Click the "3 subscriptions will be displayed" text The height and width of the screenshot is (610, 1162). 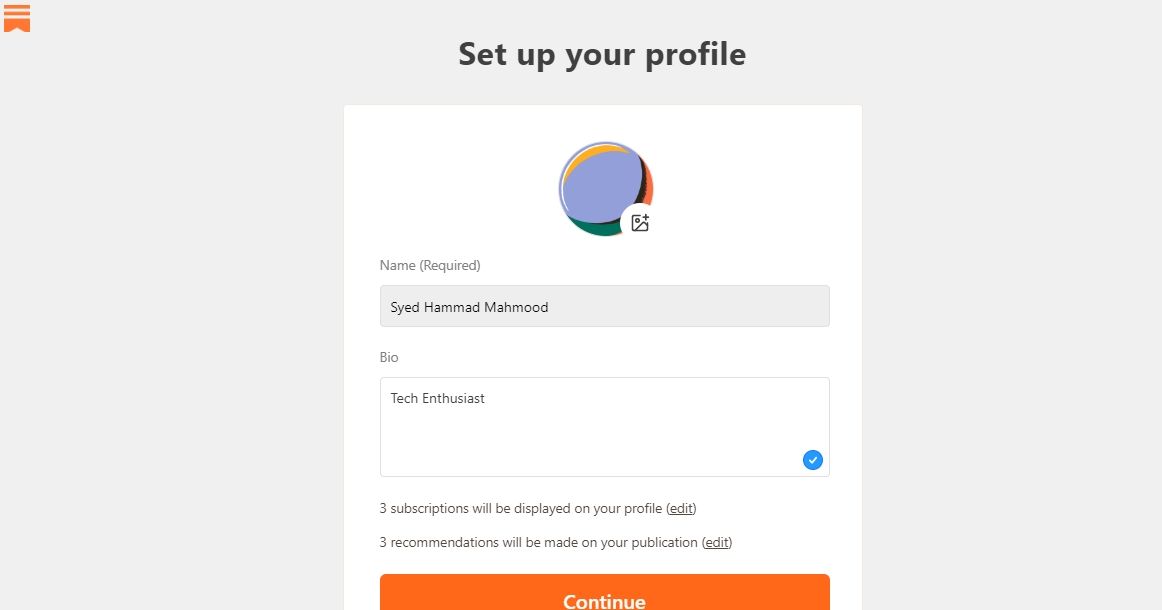click(520, 508)
